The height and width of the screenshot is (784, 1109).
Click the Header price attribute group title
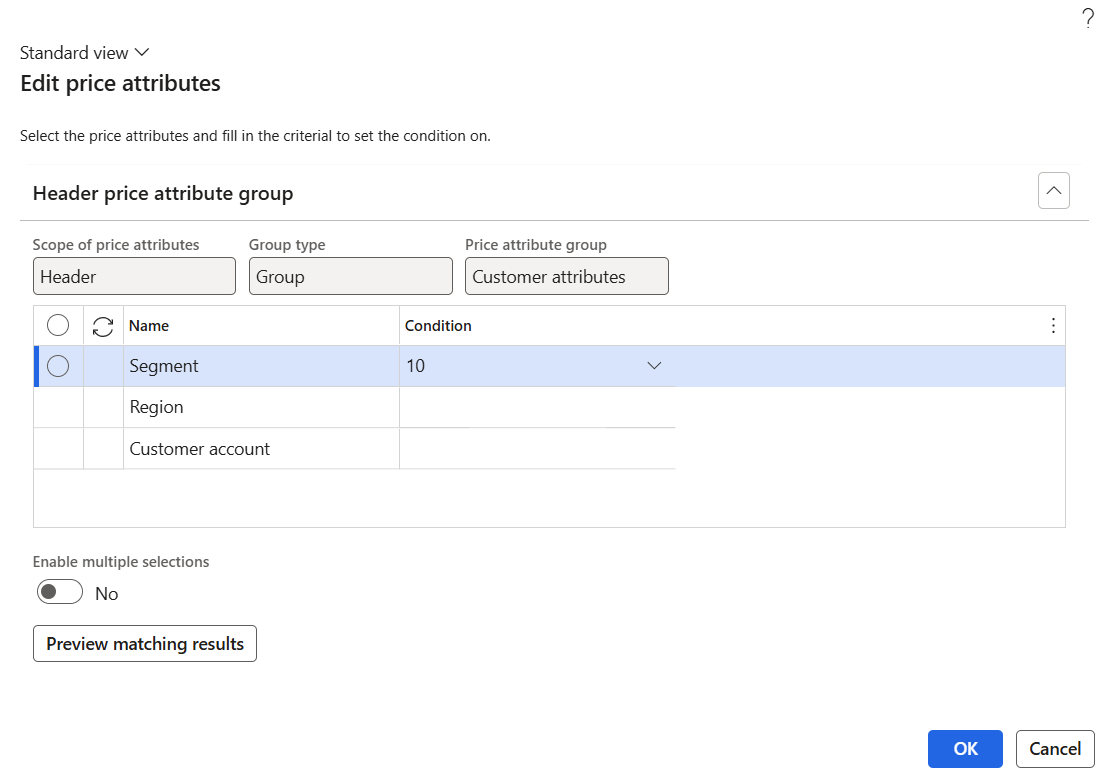[163, 193]
